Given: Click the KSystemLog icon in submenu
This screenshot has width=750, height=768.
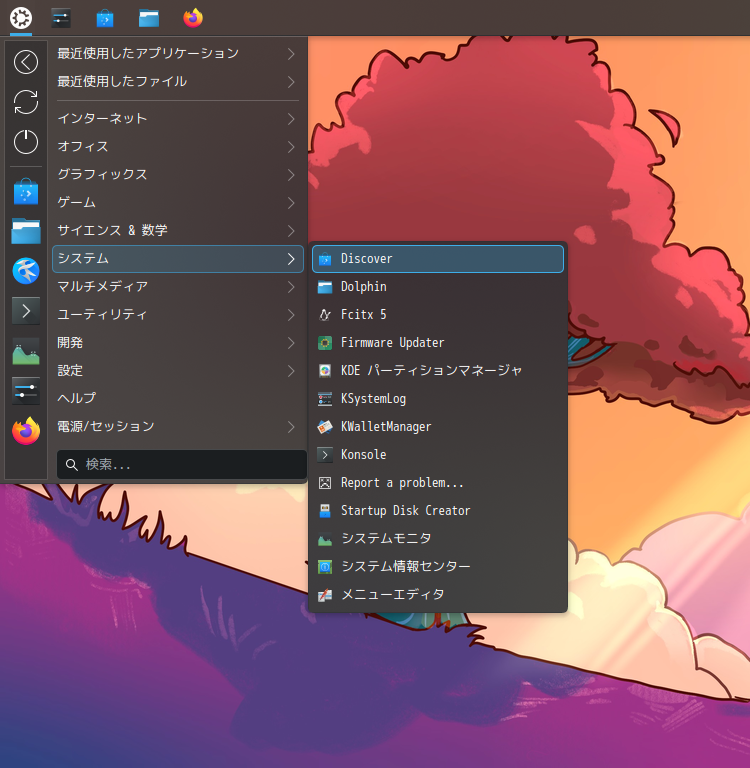Looking at the screenshot, I should tap(325, 399).
